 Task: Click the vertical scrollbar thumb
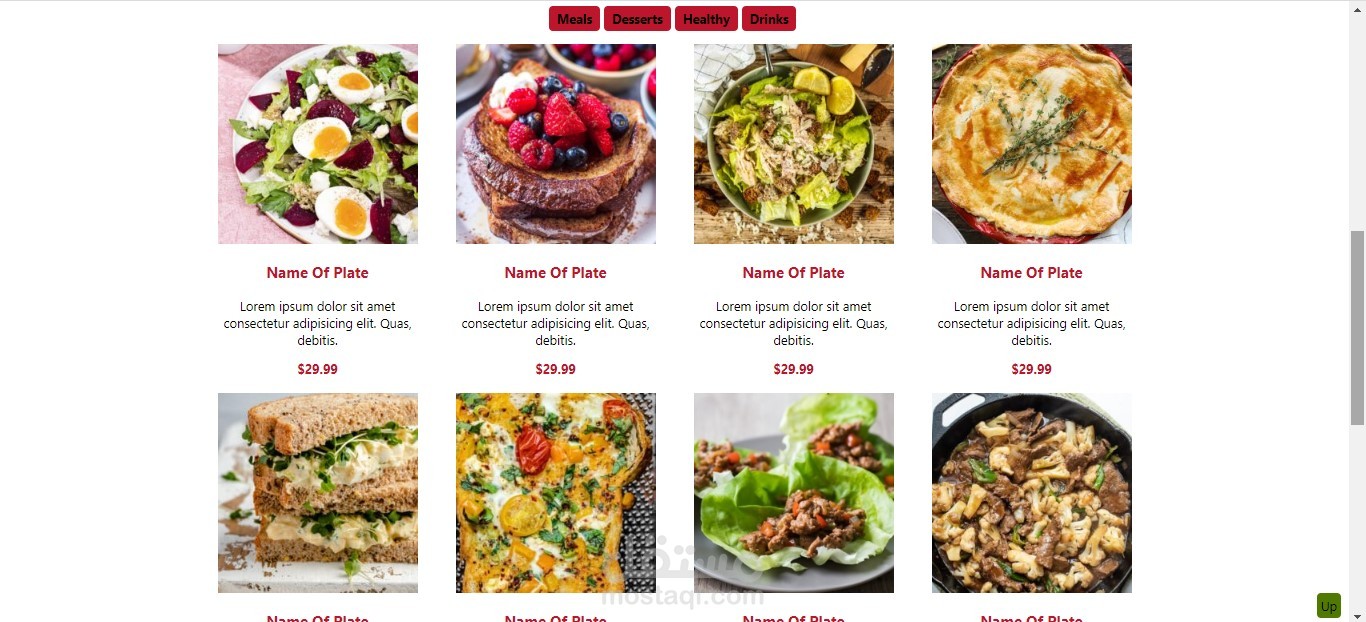[1357, 328]
